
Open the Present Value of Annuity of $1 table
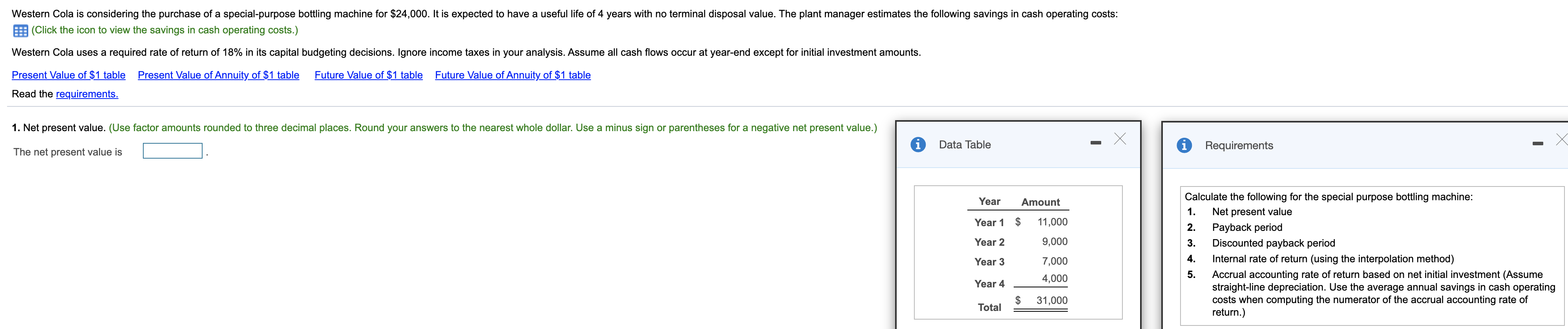tap(218, 75)
